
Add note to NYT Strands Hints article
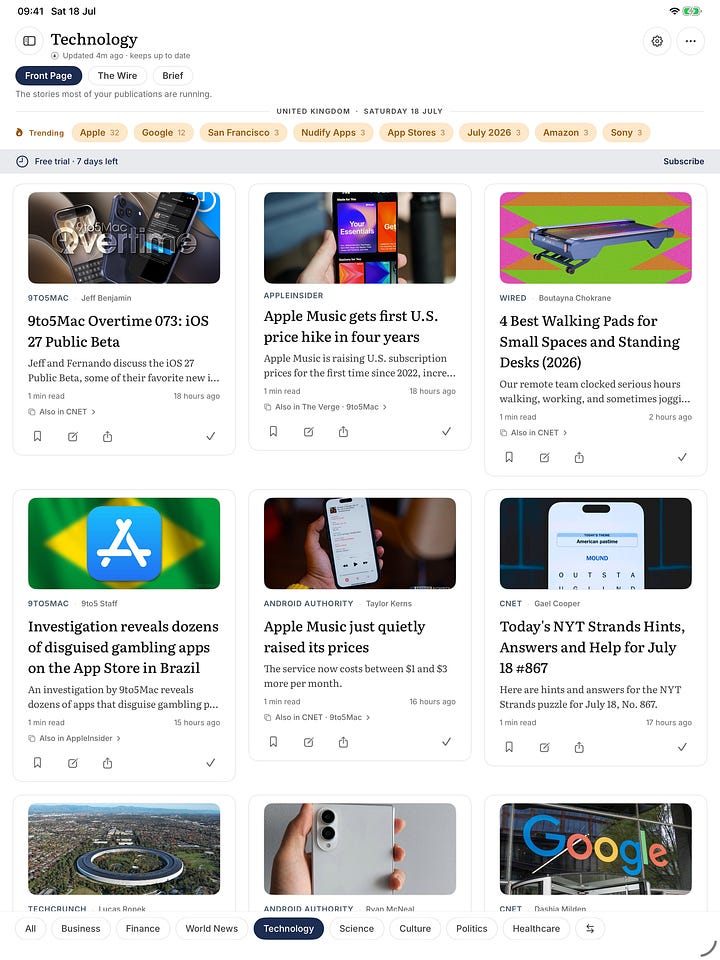tap(544, 746)
